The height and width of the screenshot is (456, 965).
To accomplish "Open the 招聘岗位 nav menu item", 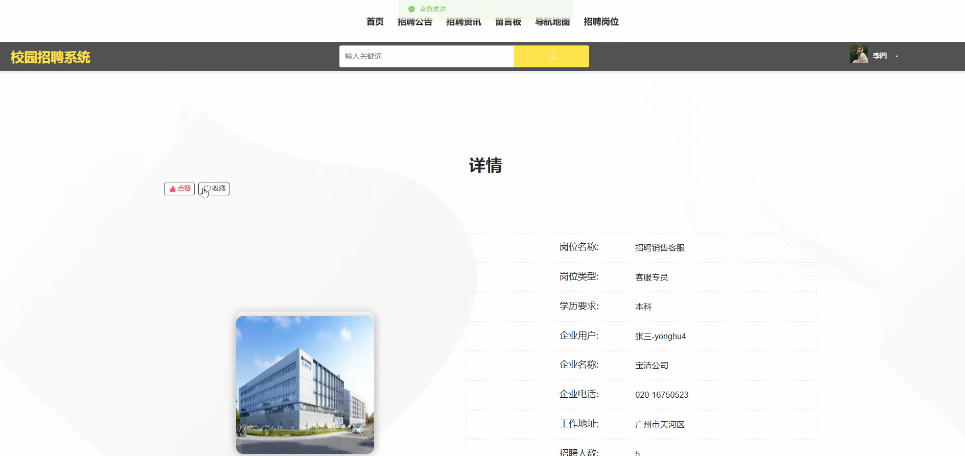I will pos(601,22).
